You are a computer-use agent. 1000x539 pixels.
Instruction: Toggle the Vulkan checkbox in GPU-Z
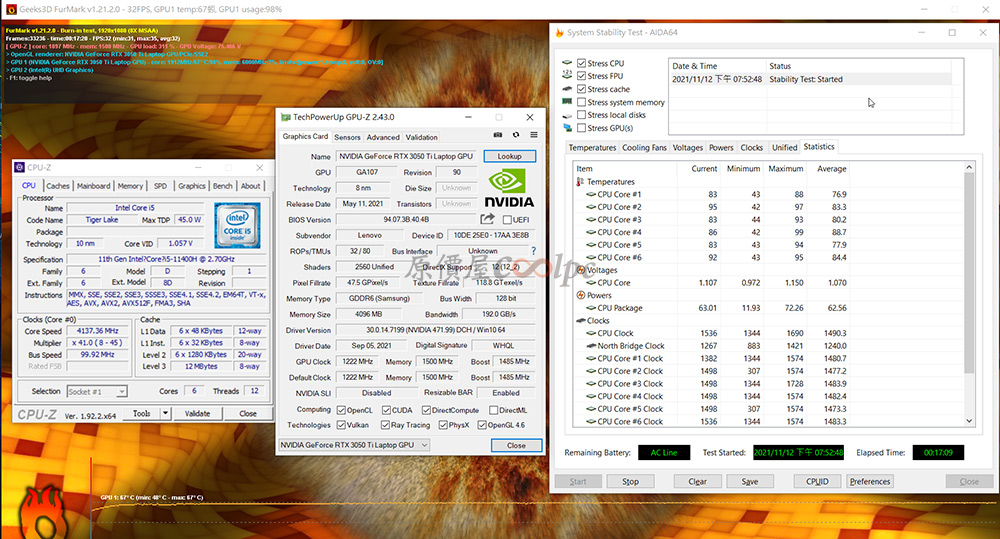pyautogui.click(x=341, y=425)
